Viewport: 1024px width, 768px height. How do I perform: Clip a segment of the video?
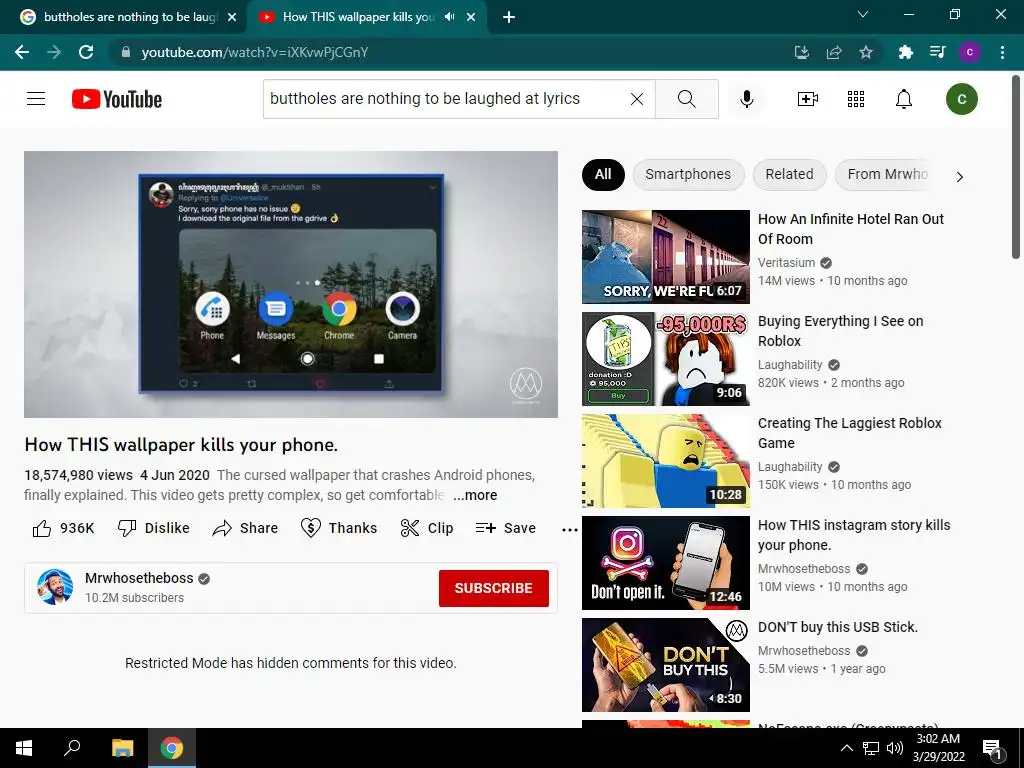pyautogui.click(x=426, y=528)
